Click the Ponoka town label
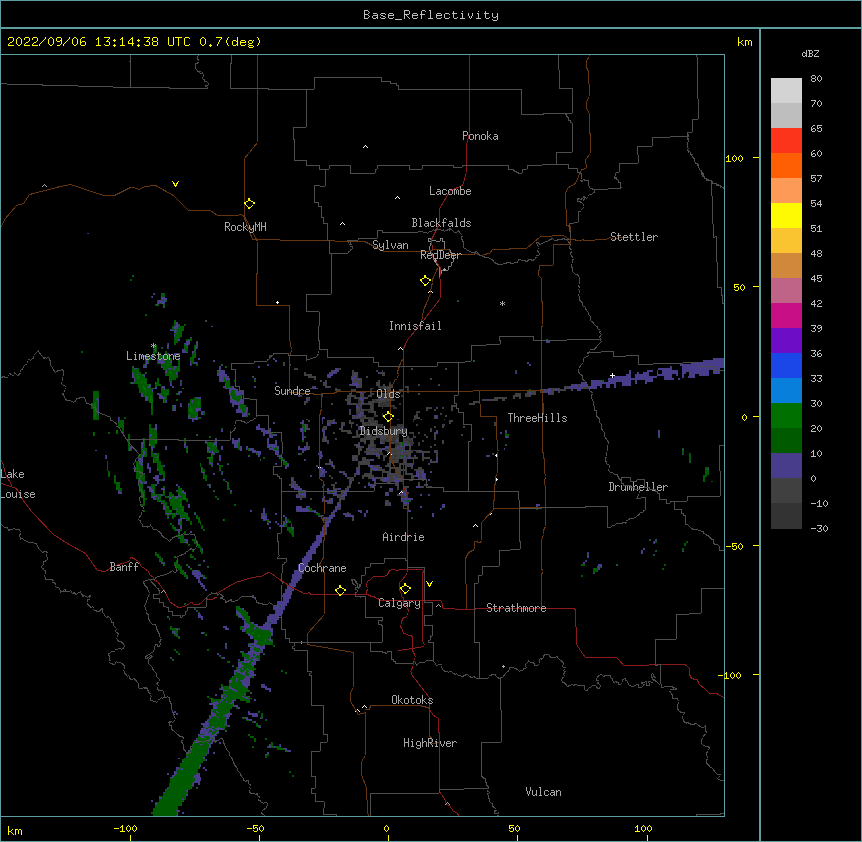 480,136
